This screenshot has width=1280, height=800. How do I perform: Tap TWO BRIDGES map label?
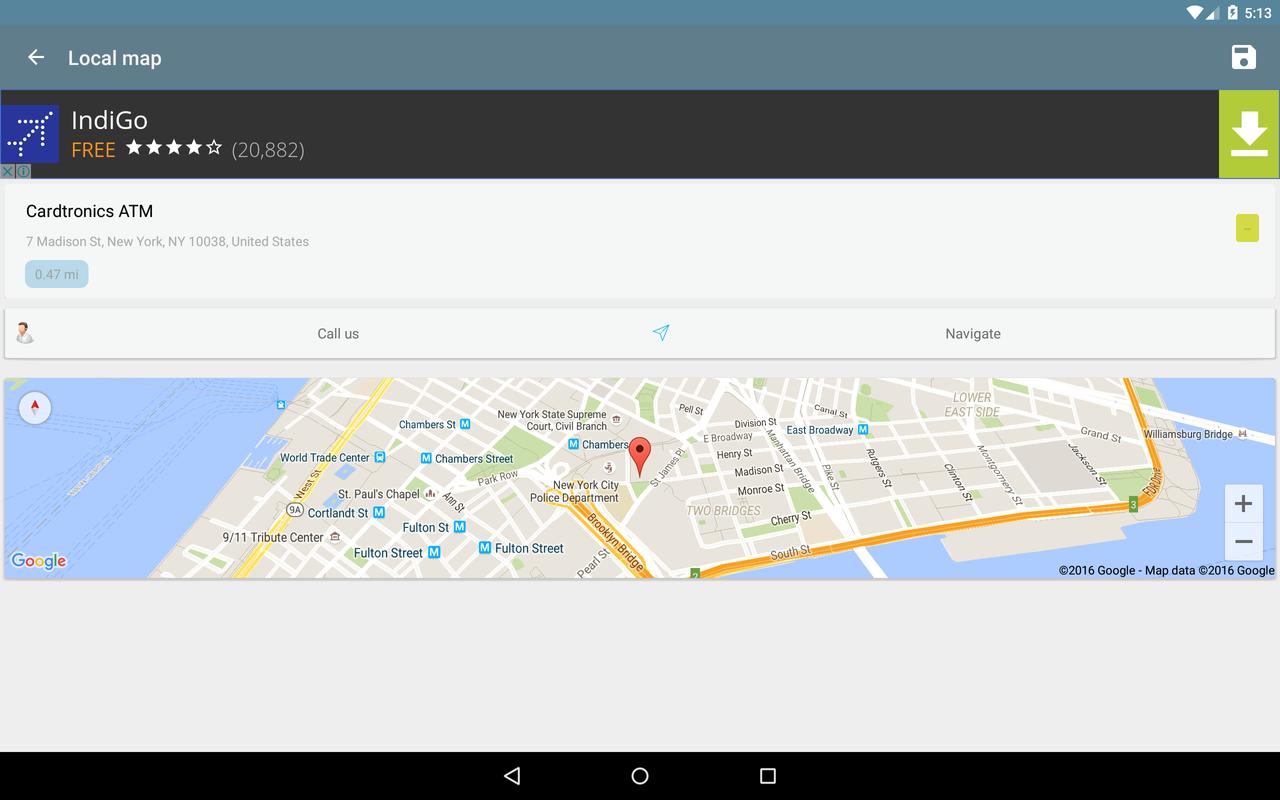tap(723, 510)
